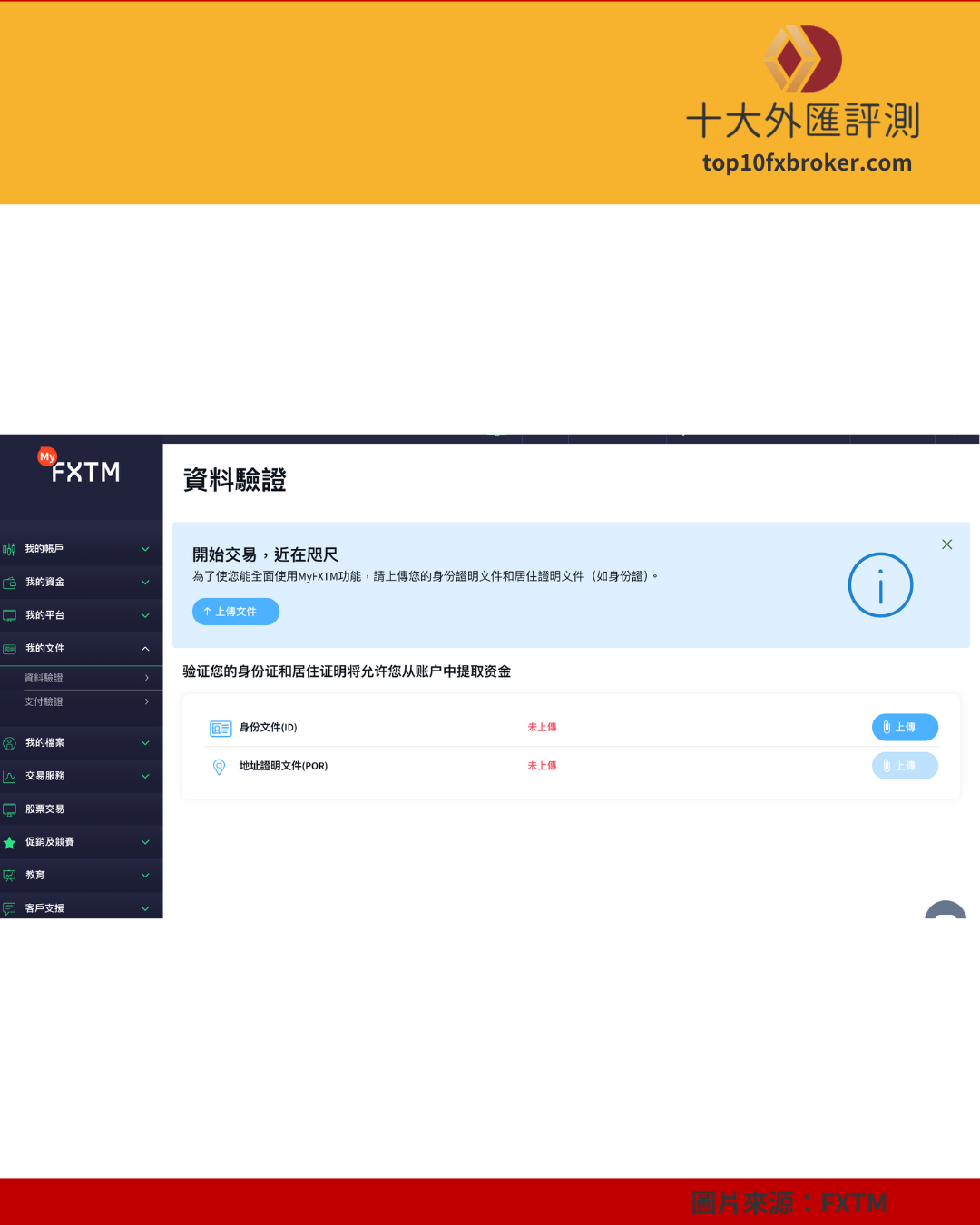980x1225 pixels.
Task: Open the chat widget bubble
Action: pyautogui.click(x=946, y=909)
